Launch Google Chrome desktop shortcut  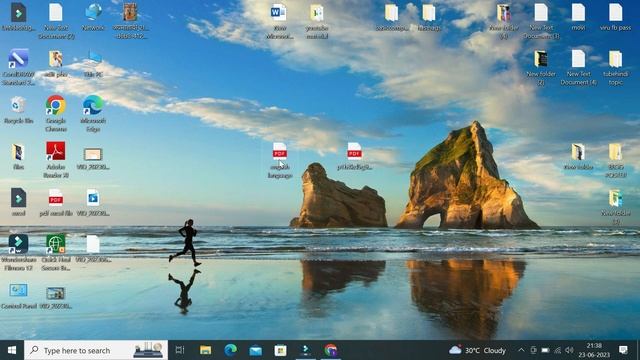tap(56, 113)
